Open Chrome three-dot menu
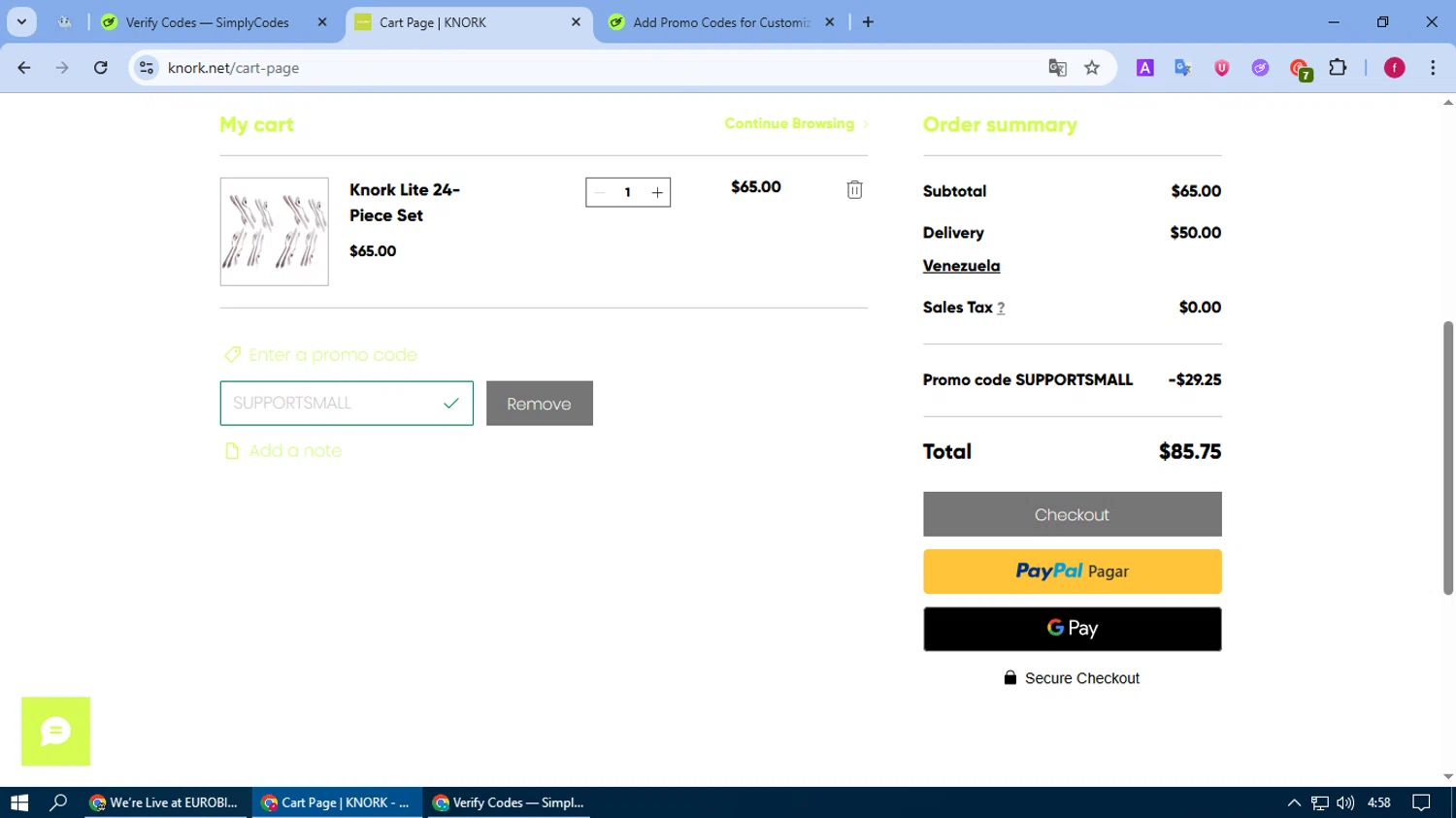This screenshot has width=1456, height=818. tap(1433, 68)
